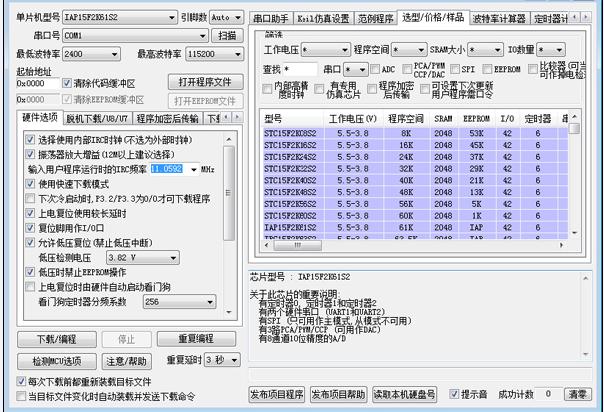
Task: Open the 程序空间 filter dropdown
Action: point(409,50)
